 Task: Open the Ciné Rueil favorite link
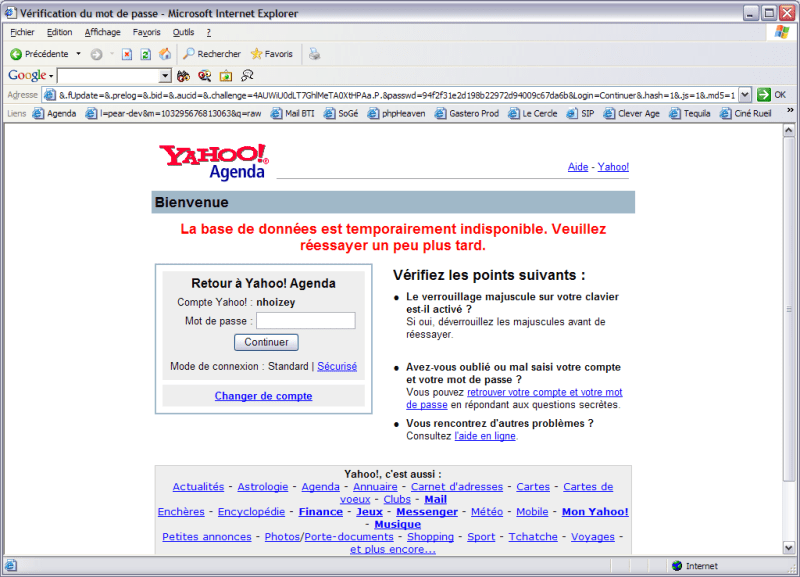[x=745, y=114]
